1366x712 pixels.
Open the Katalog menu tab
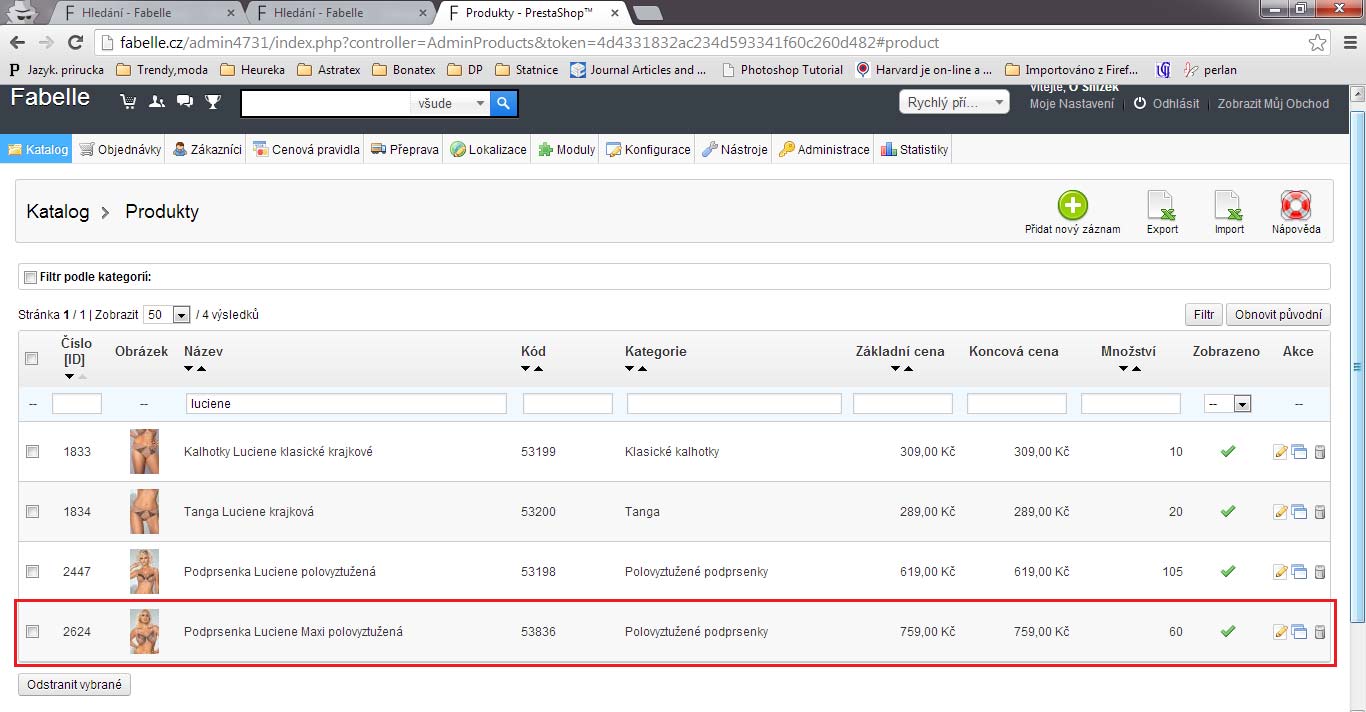coord(37,149)
